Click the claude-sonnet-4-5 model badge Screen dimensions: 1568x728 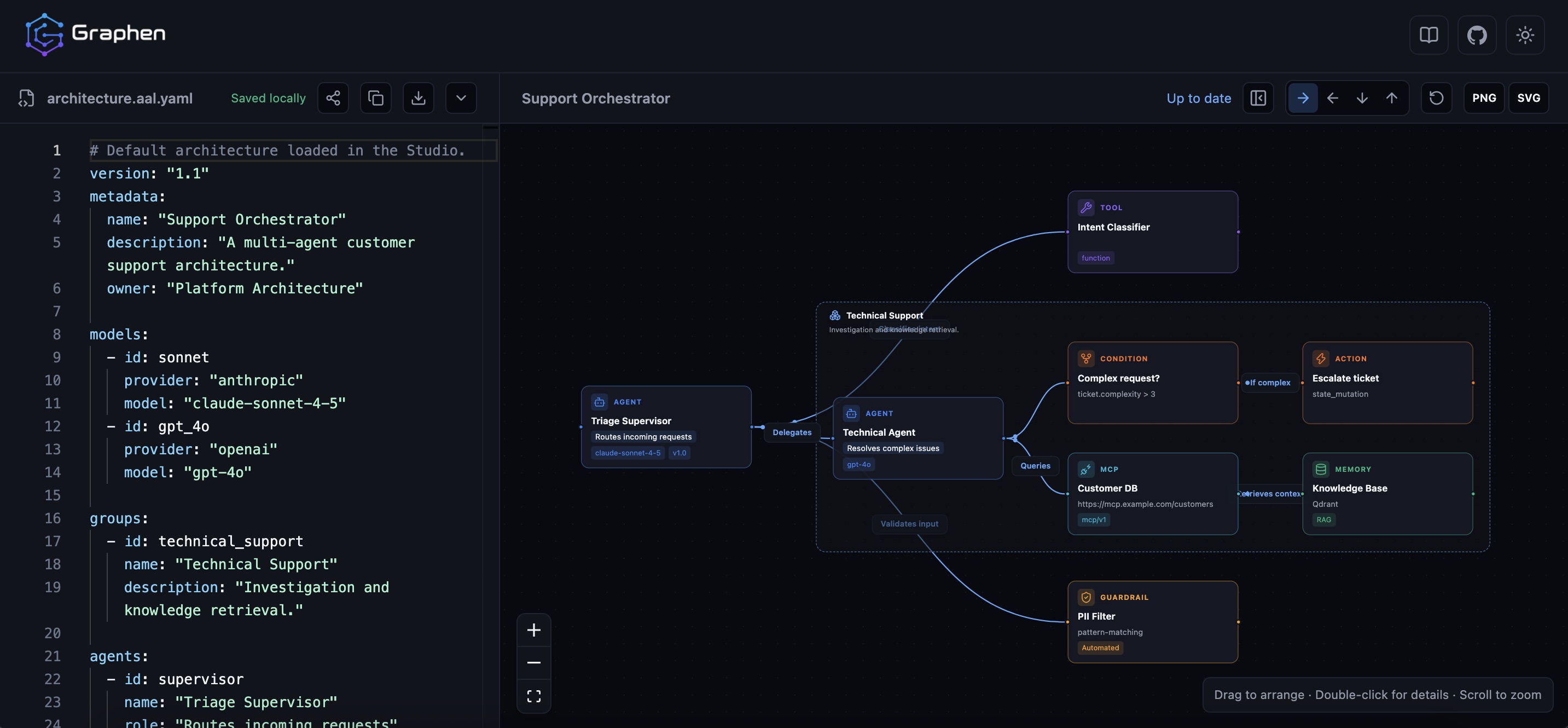(x=628, y=453)
